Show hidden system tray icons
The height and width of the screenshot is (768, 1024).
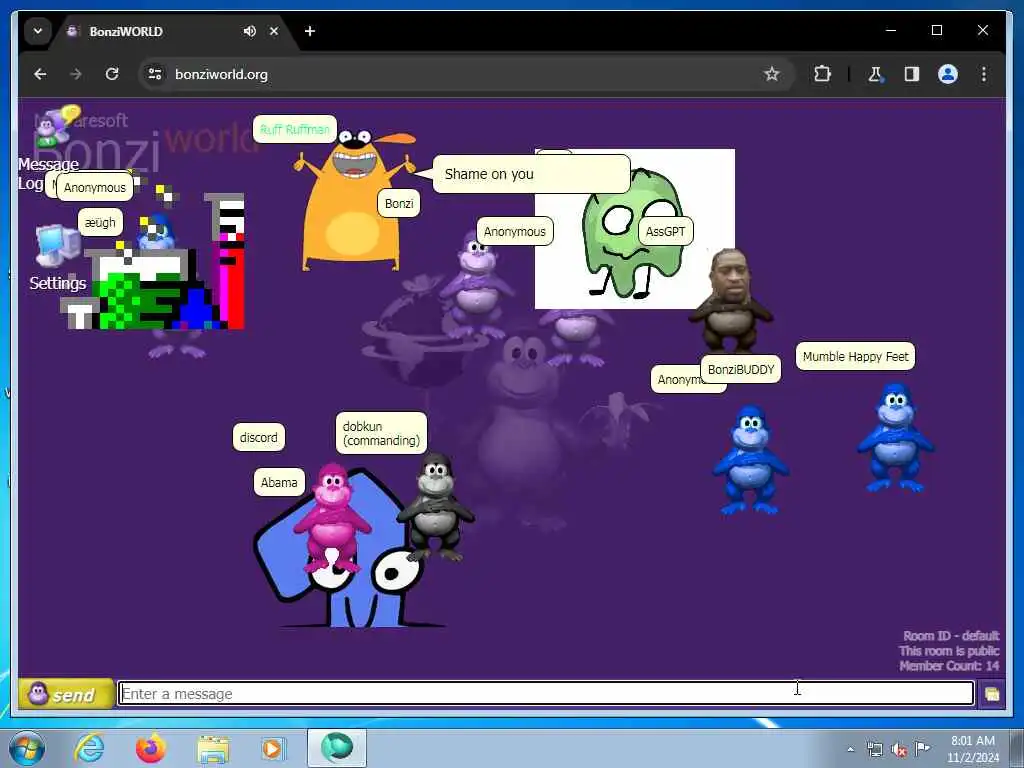pos(850,749)
